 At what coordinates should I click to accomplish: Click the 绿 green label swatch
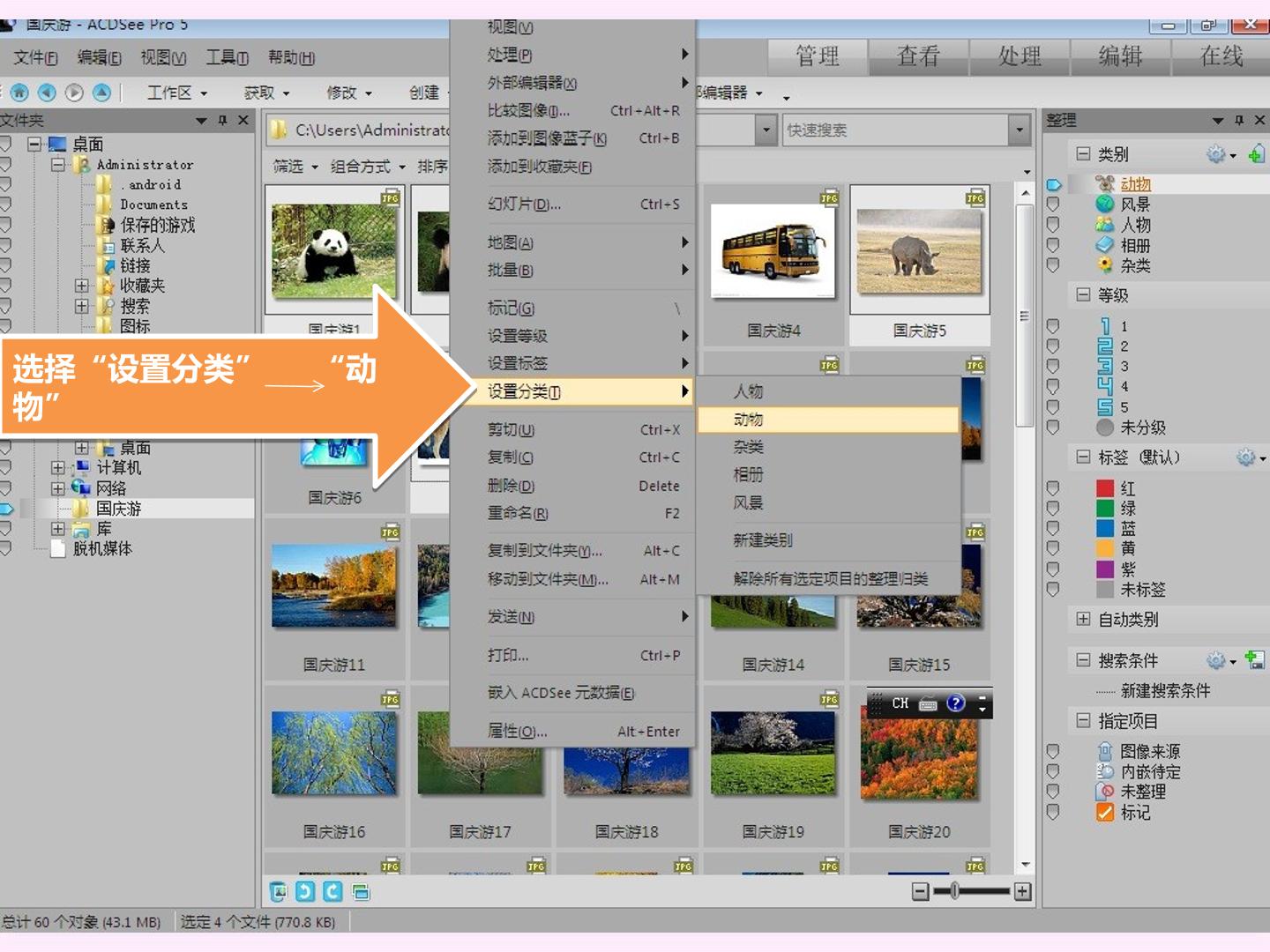point(1105,508)
